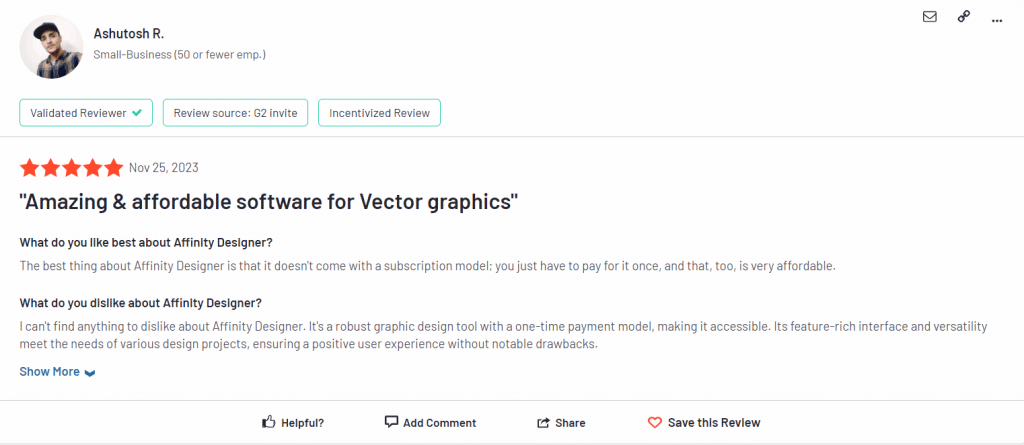This screenshot has width=1024, height=445.
Task: Click the fifth rating star
Action: point(114,168)
